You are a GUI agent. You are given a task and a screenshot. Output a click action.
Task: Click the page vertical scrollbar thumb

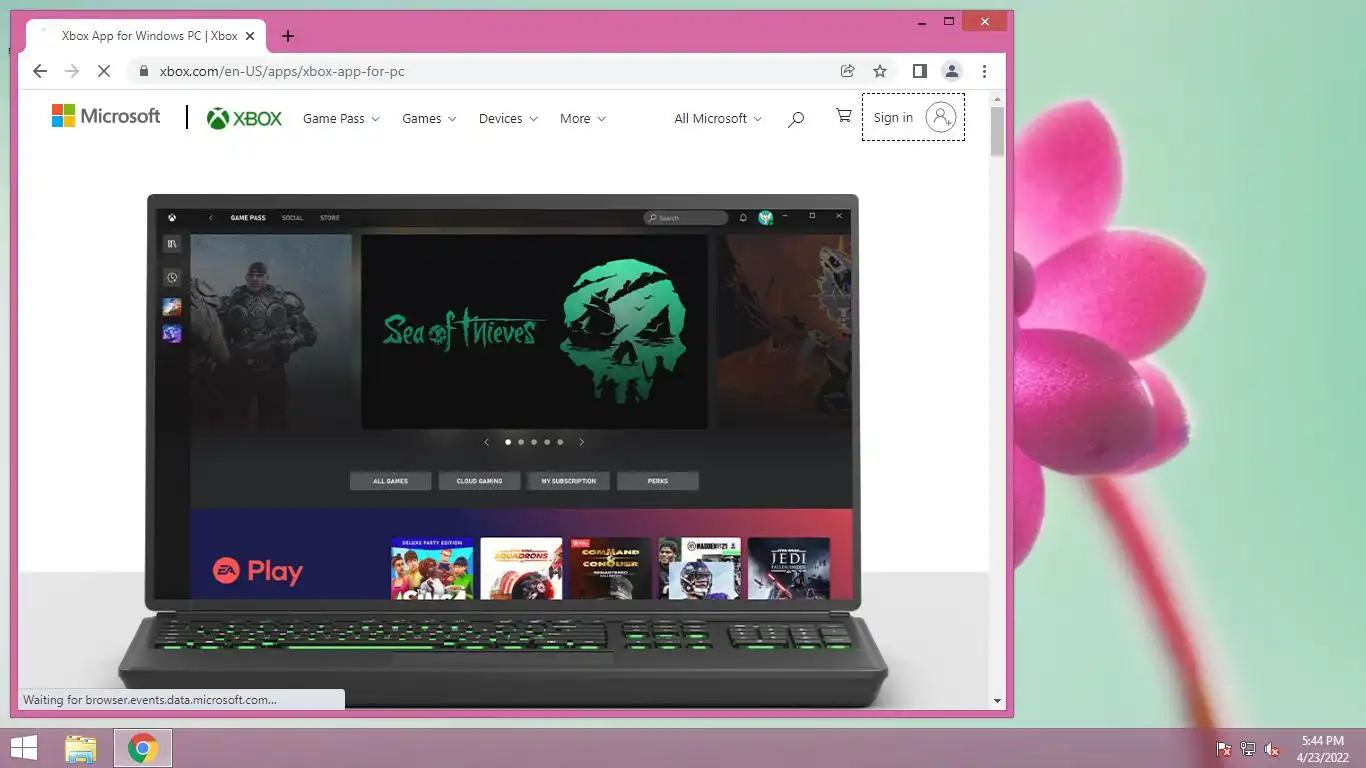997,131
